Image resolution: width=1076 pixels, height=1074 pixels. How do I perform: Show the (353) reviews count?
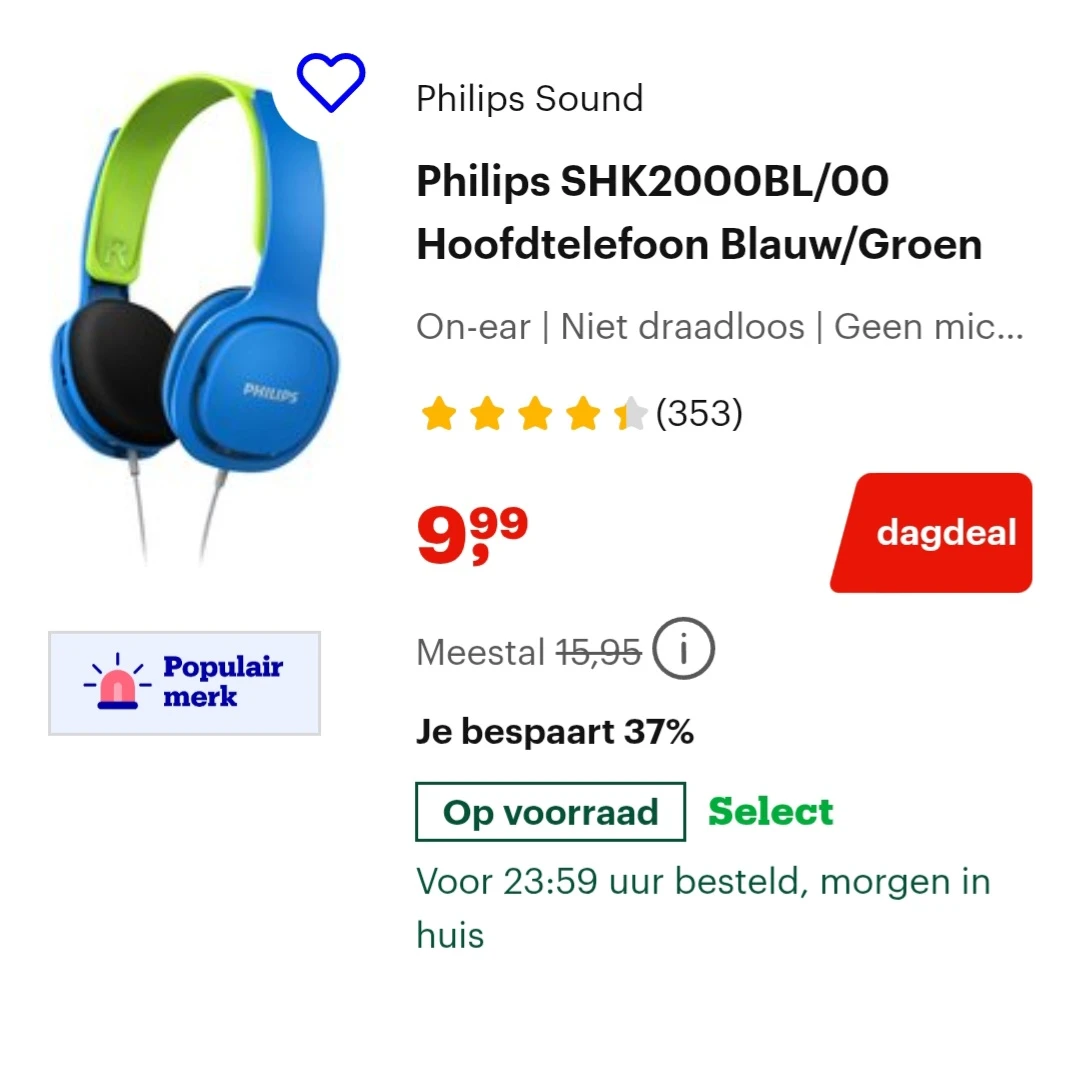tap(699, 413)
